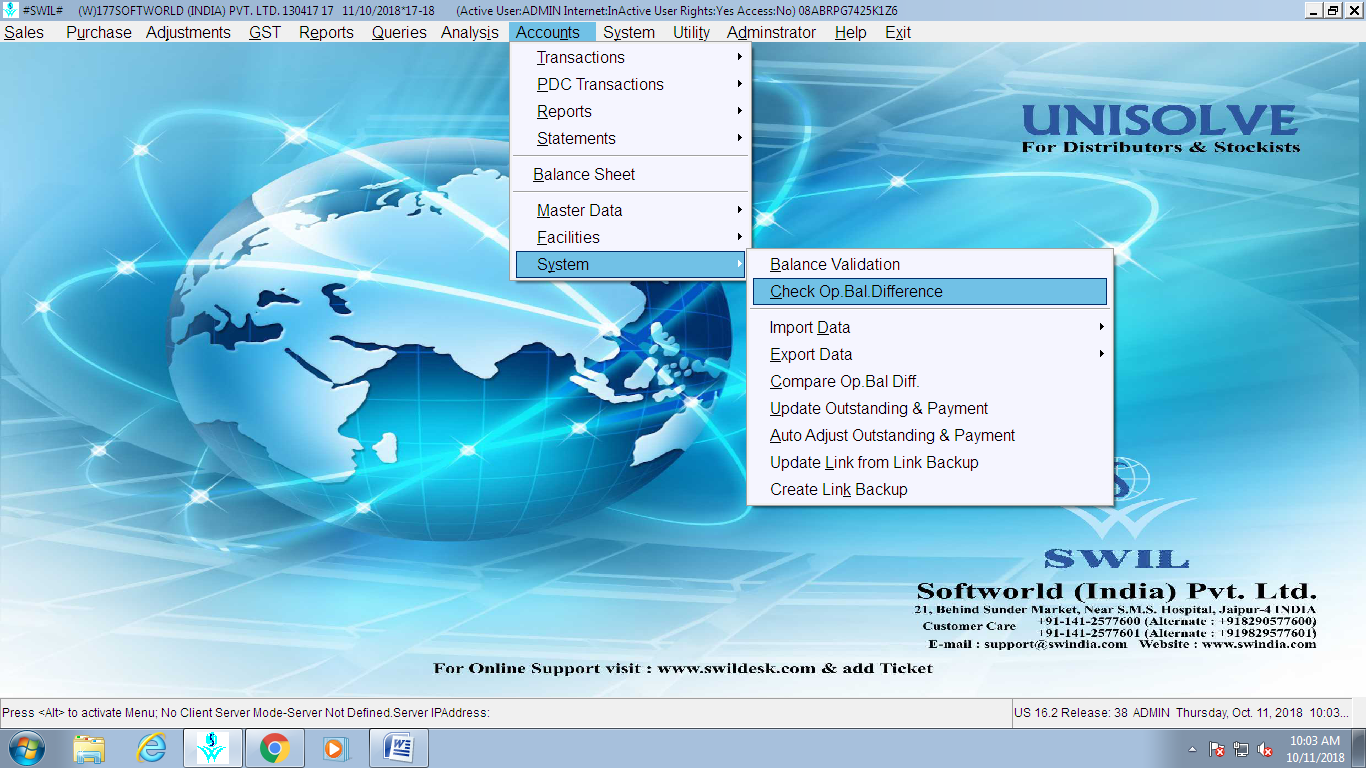Click the status bar date Thursday, Oct. 11, 2018
The height and width of the screenshot is (768, 1366).
tap(1239, 713)
